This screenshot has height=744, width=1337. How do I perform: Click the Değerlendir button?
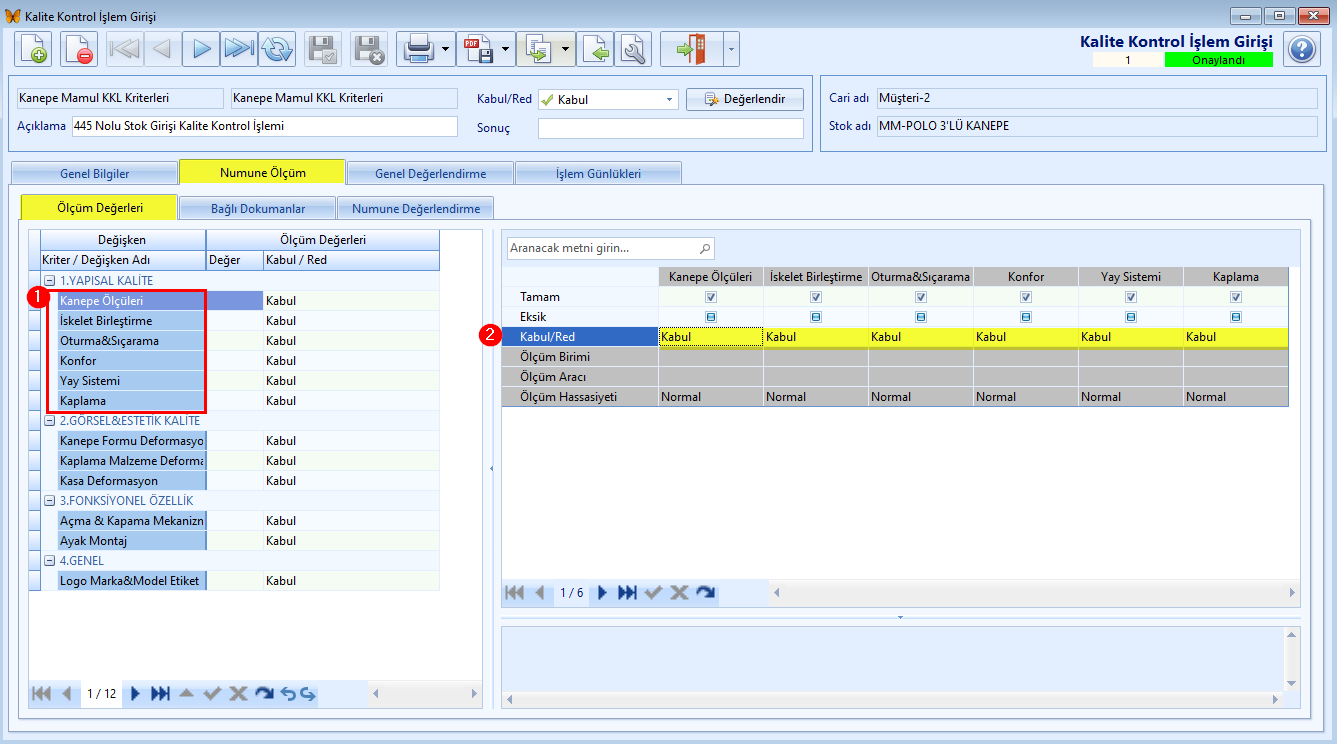tap(744, 99)
